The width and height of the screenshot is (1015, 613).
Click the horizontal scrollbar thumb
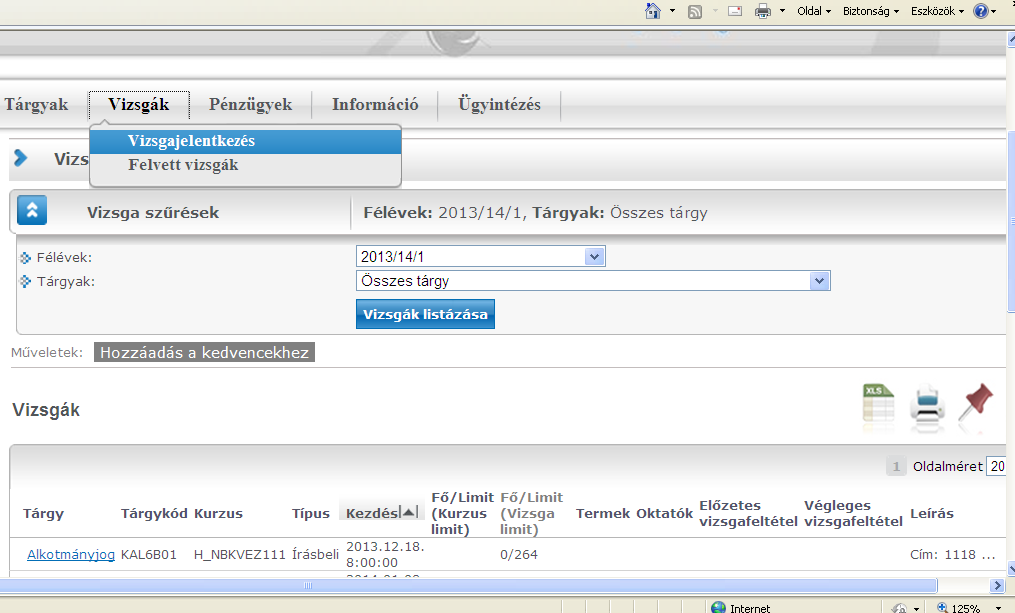click(469, 586)
